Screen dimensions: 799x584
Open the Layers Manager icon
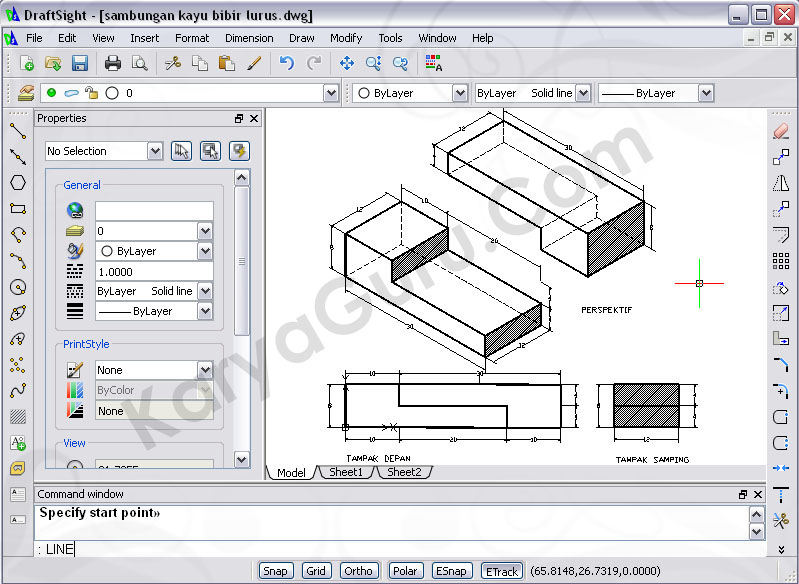[26, 93]
